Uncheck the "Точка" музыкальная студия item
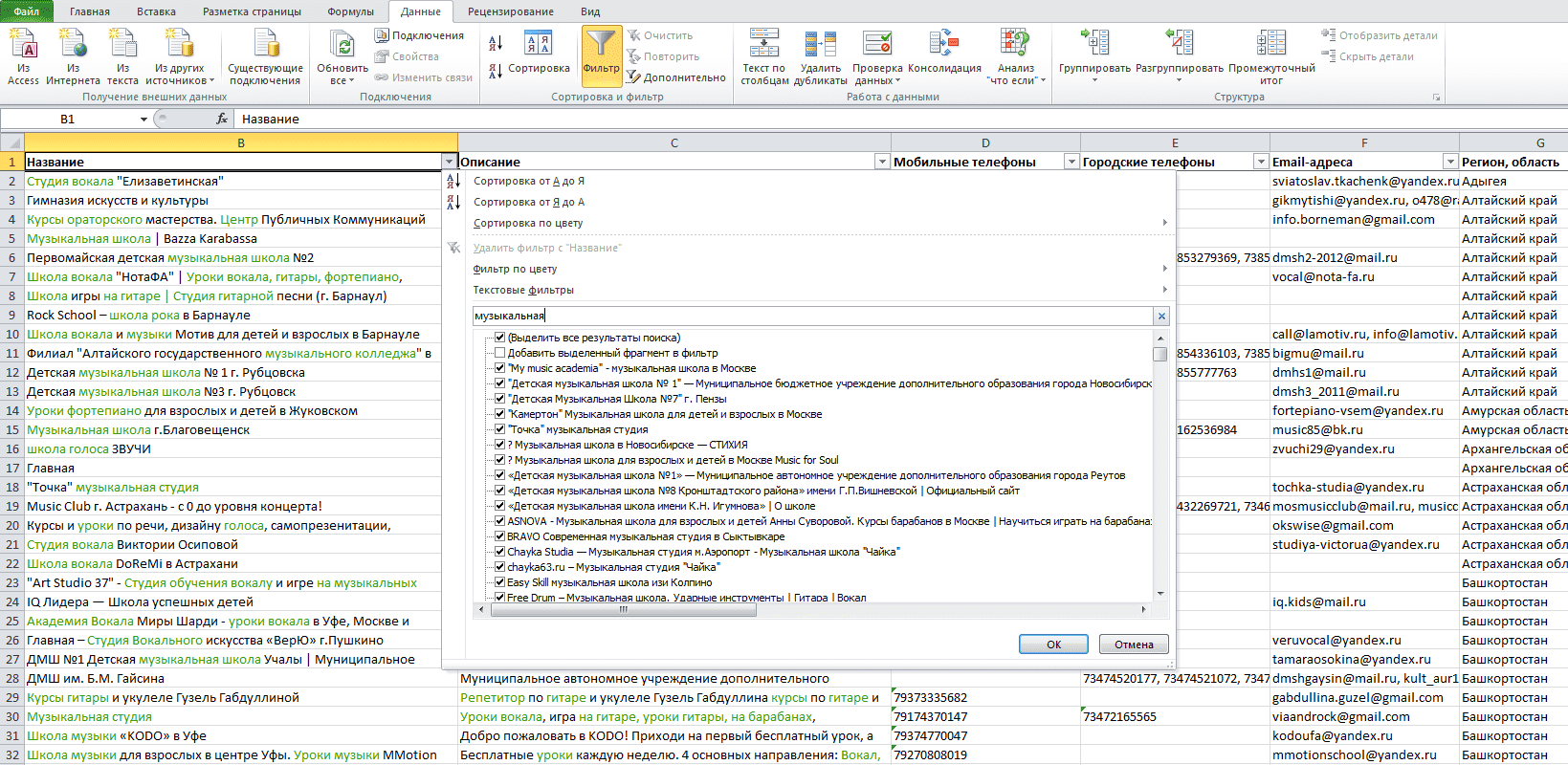1568x765 pixels. (499, 429)
